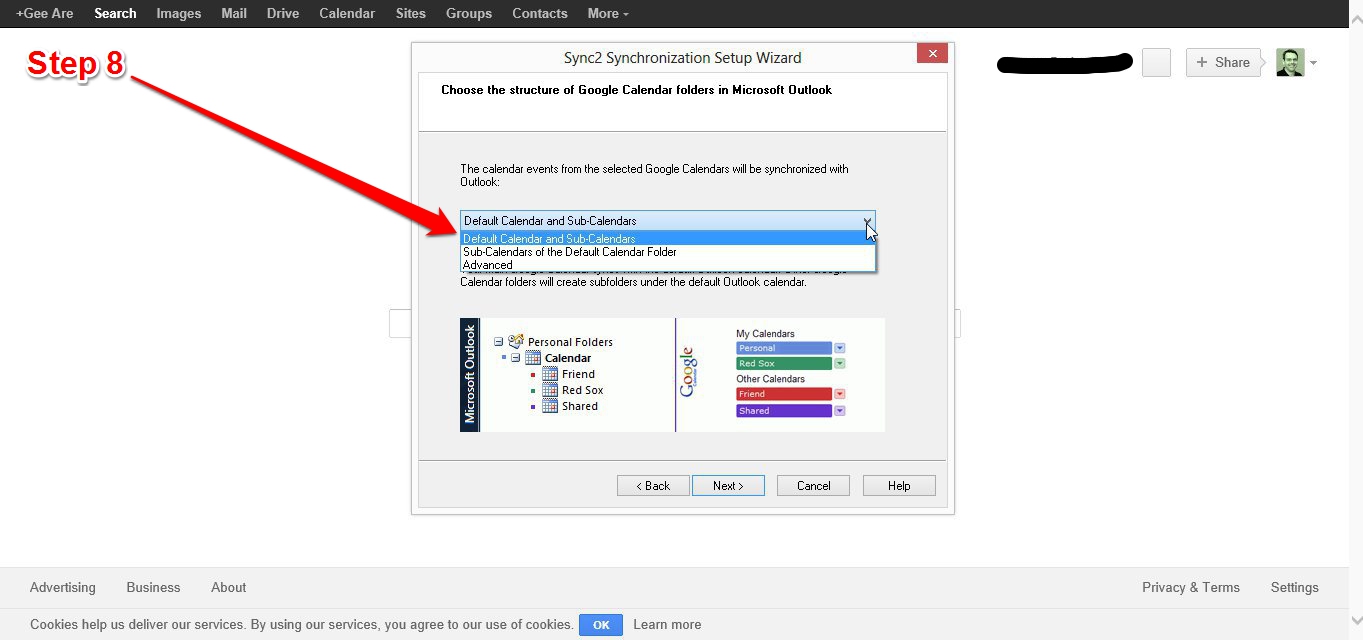The image size is (1363, 640).
Task: Open the 'Learn more' cookies link
Action: (667, 625)
